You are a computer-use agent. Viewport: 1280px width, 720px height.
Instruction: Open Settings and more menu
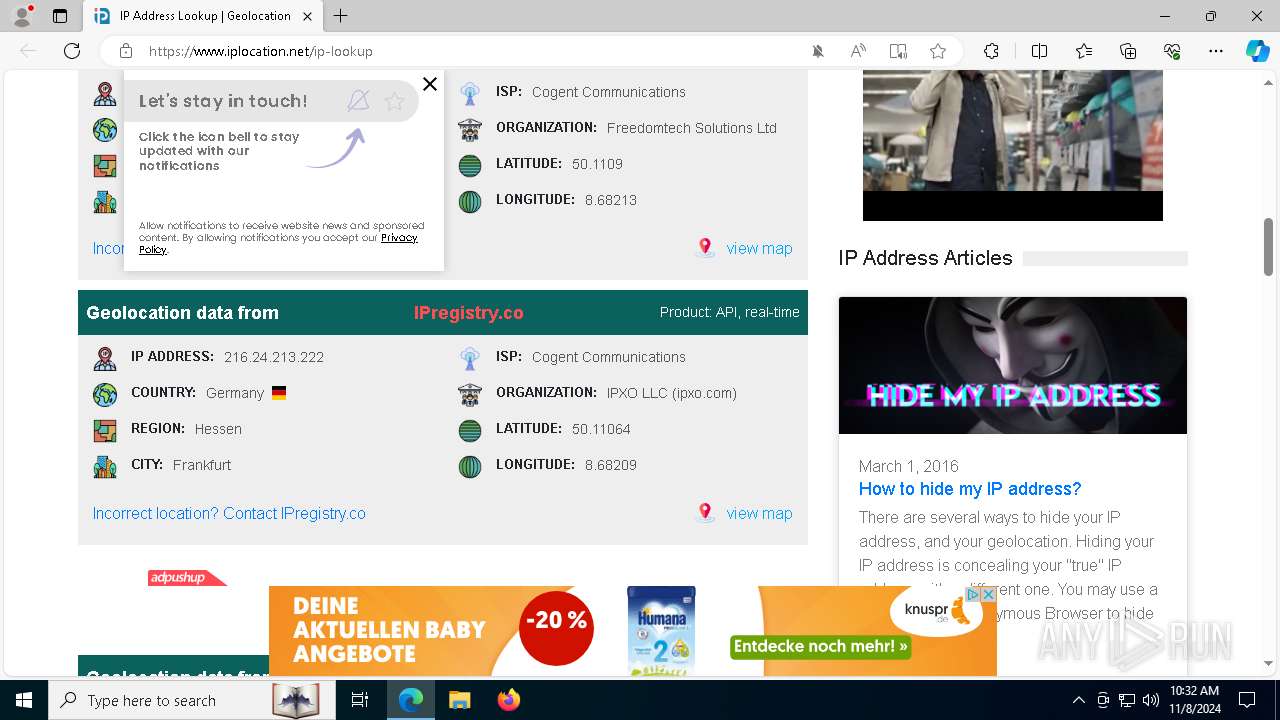tap(1216, 51)
